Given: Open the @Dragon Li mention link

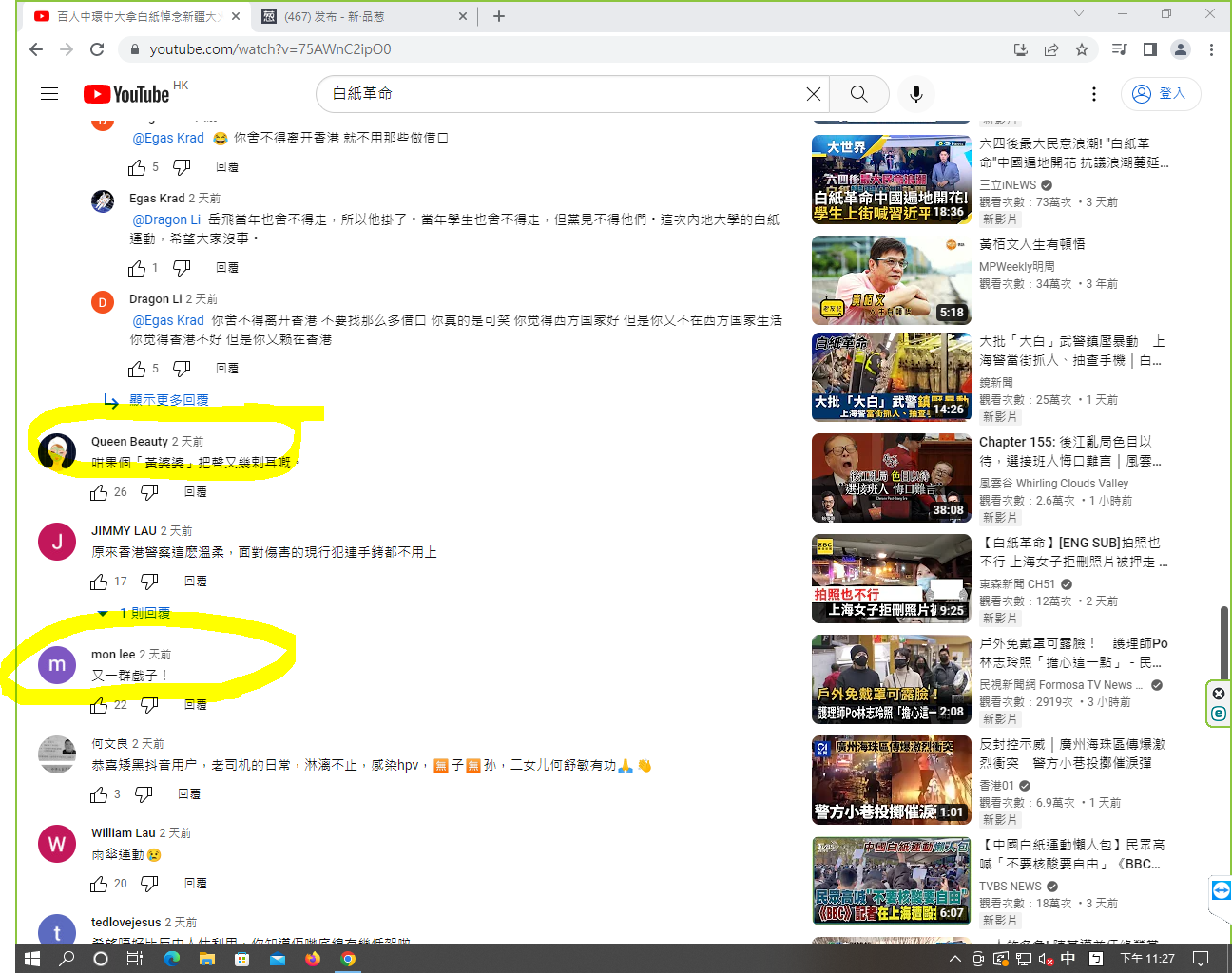Looking at the screenshot, I should pyautogui.click(x=166, y=219).
